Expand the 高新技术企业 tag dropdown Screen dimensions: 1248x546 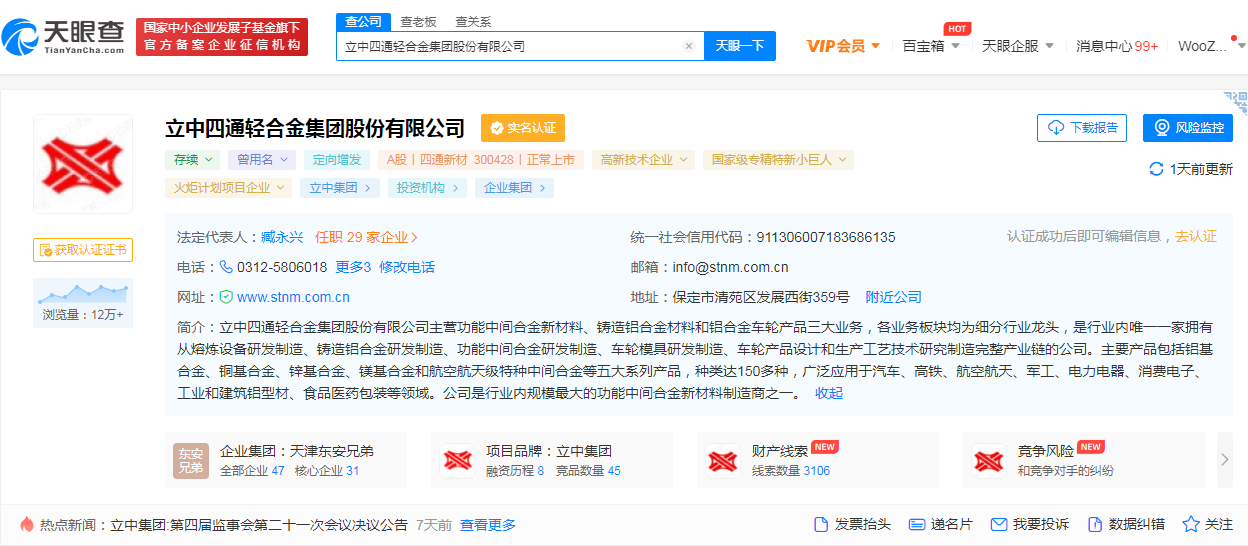642,159
